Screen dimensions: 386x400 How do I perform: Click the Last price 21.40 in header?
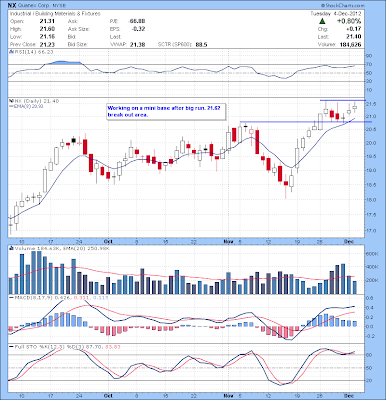(x=355, y=37)
